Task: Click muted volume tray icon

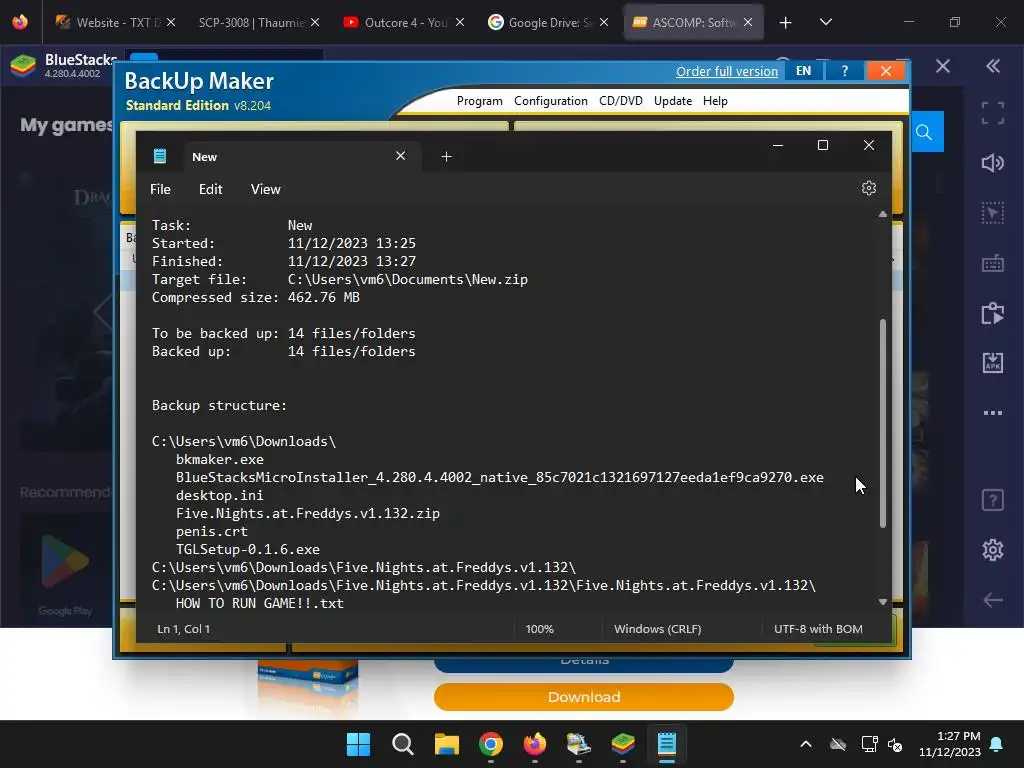Action: tap(895, 744)
